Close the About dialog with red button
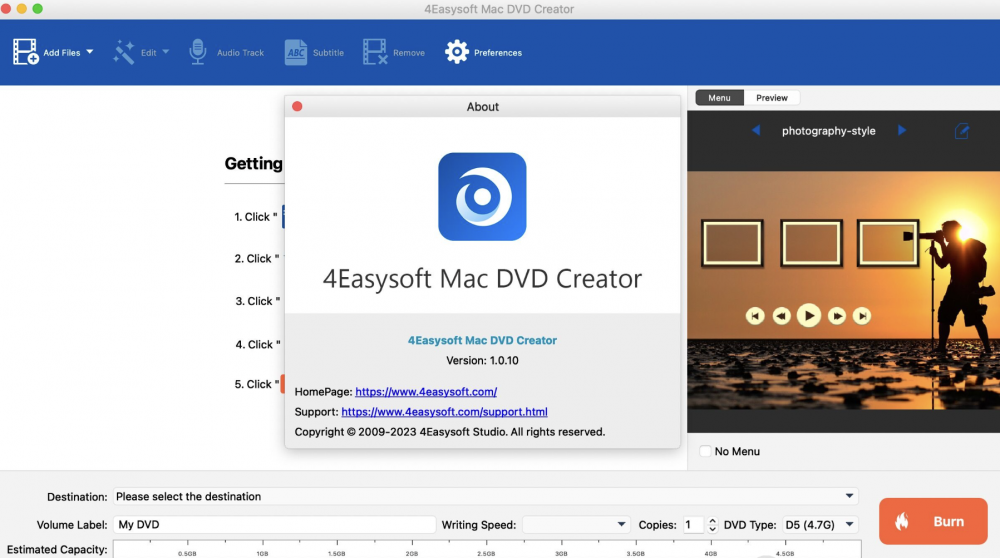 pyautogui.click(x=297, y=106)
